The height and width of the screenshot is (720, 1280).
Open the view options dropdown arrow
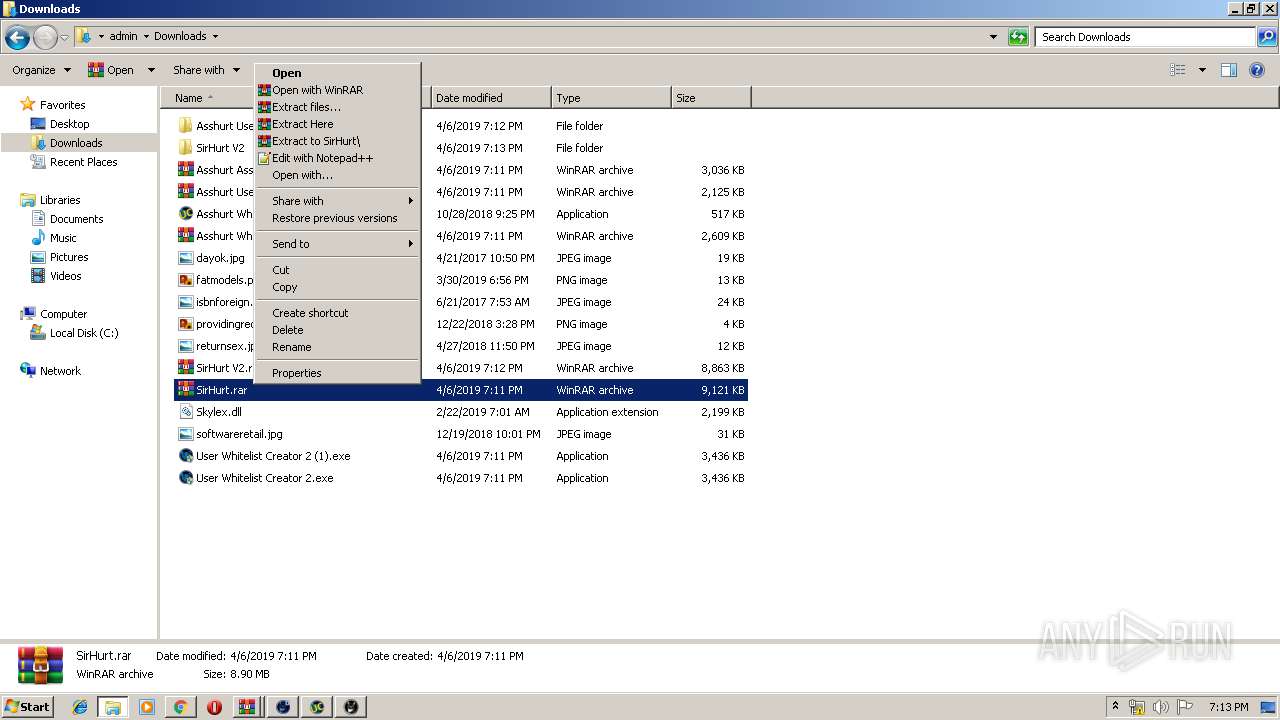point(1202,70)
